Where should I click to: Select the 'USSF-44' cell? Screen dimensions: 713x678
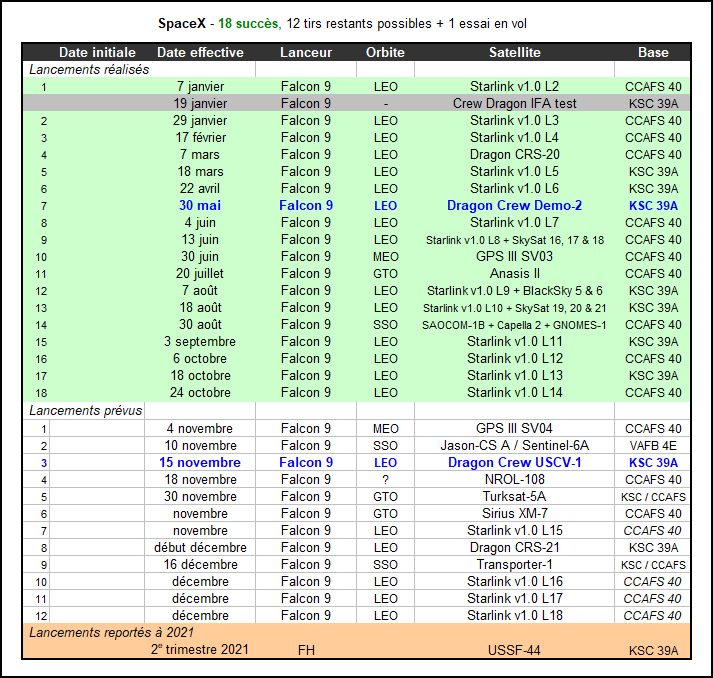[514, 650]
